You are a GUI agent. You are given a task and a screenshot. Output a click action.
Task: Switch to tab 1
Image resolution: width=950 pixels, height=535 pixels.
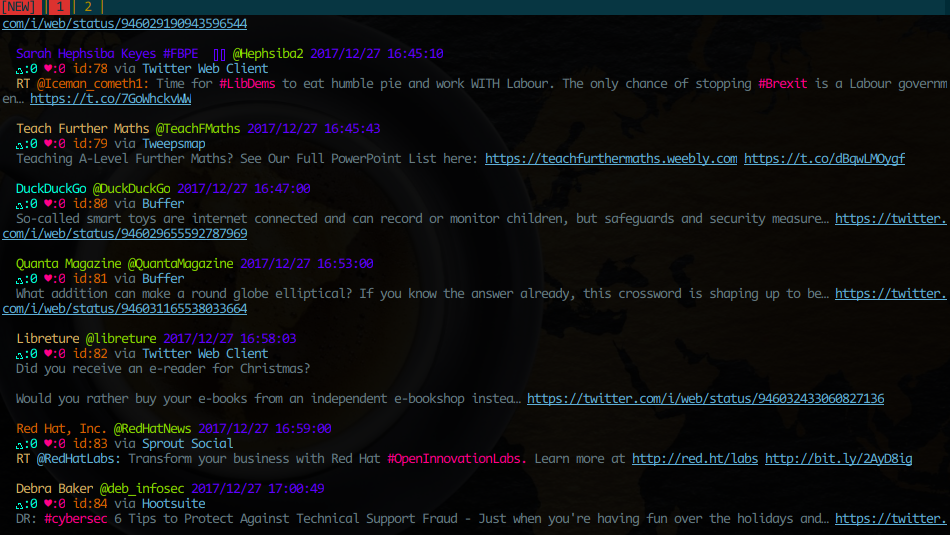(x=58, y=7)
